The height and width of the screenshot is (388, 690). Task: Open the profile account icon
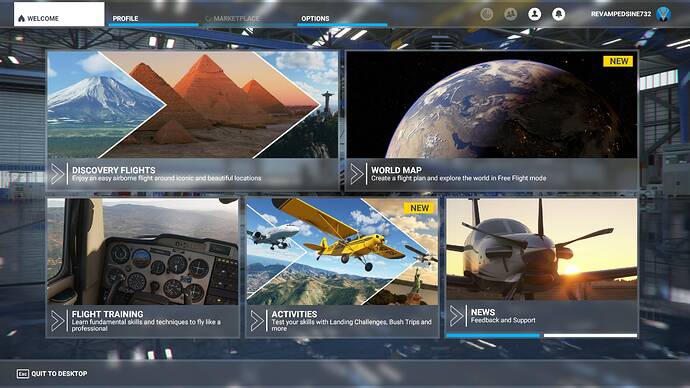coord(534,14)
